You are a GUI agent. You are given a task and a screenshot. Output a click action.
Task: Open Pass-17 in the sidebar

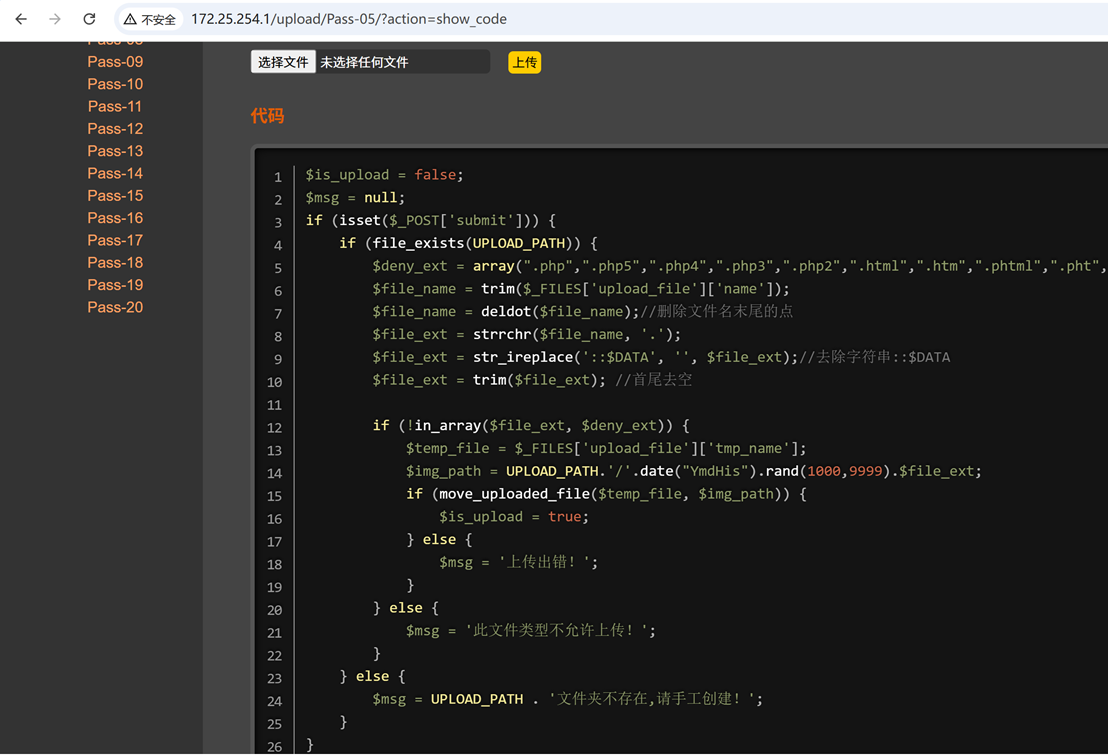point(115,240)
